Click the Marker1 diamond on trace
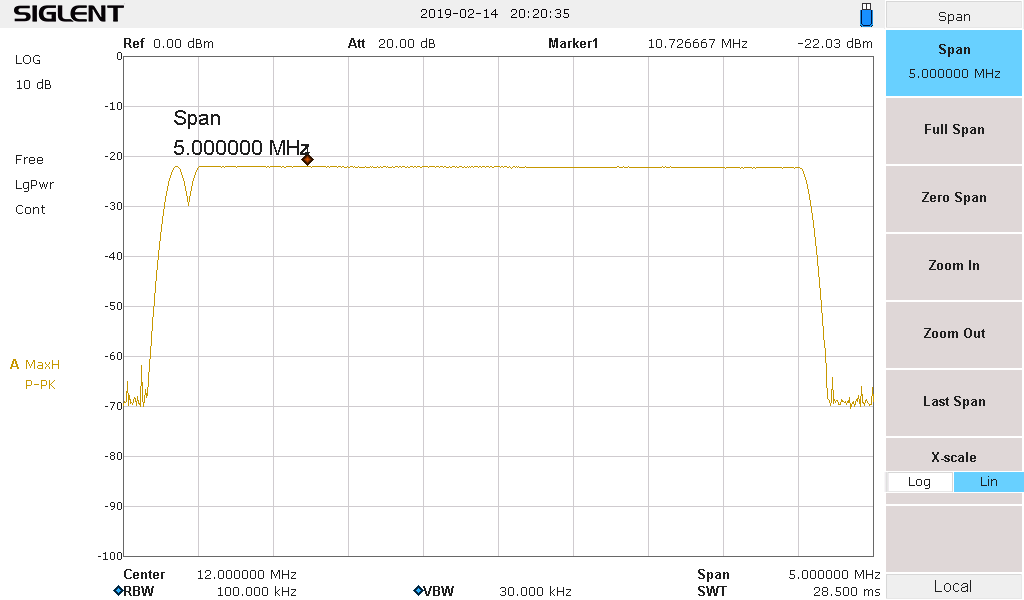This screenshot has height=600, width=1024. coord(308,159)
